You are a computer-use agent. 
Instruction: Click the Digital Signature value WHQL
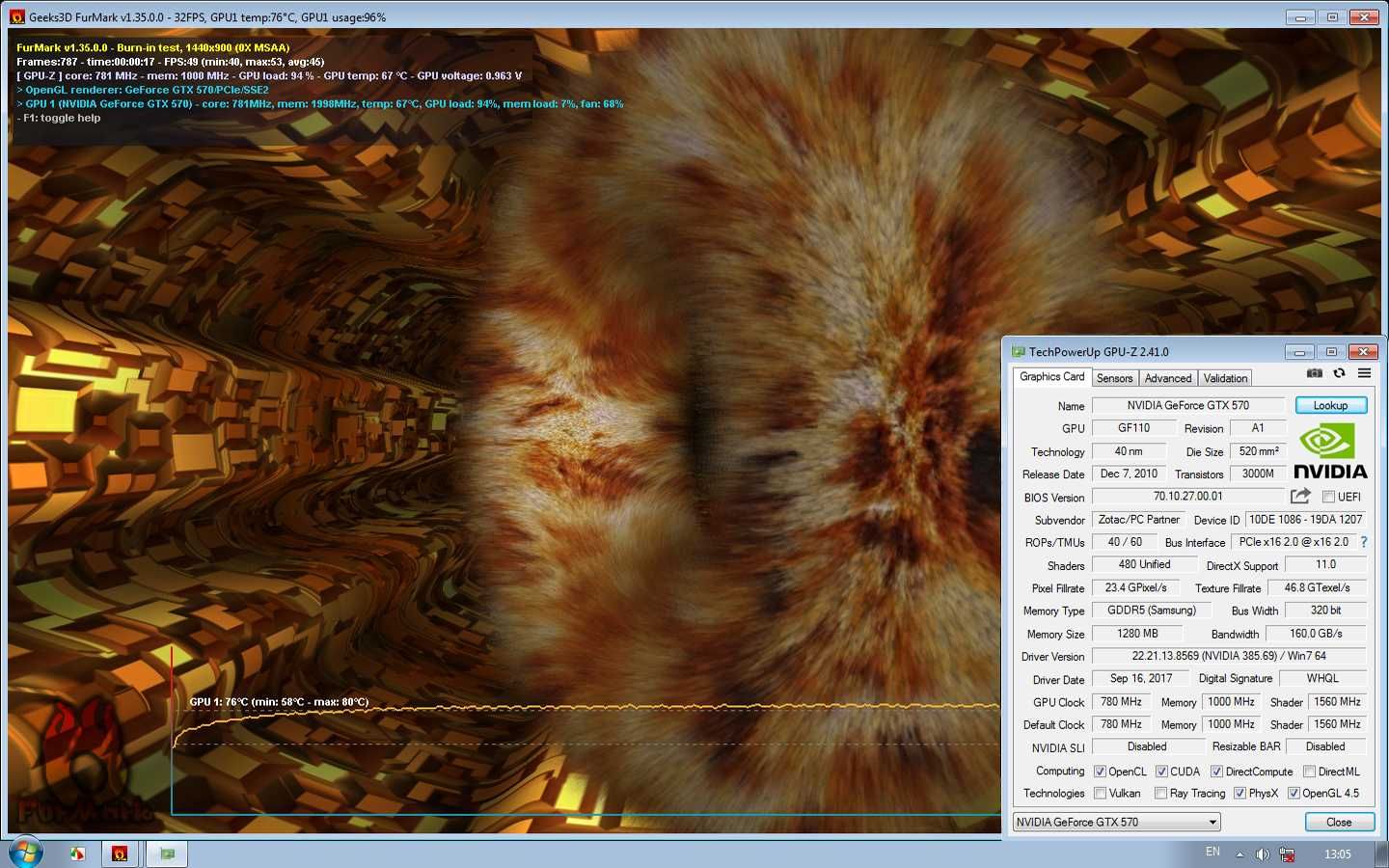[1322, 679]
